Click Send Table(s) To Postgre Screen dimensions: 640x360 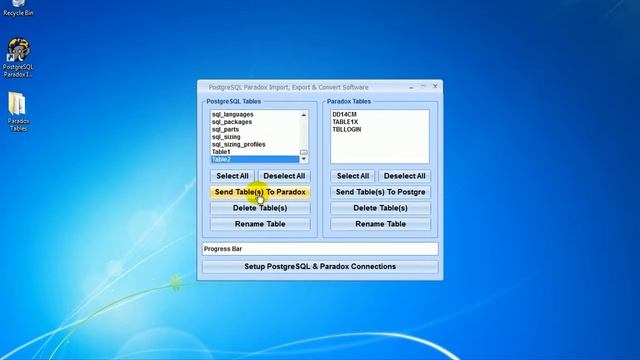[x=380, y=192]
